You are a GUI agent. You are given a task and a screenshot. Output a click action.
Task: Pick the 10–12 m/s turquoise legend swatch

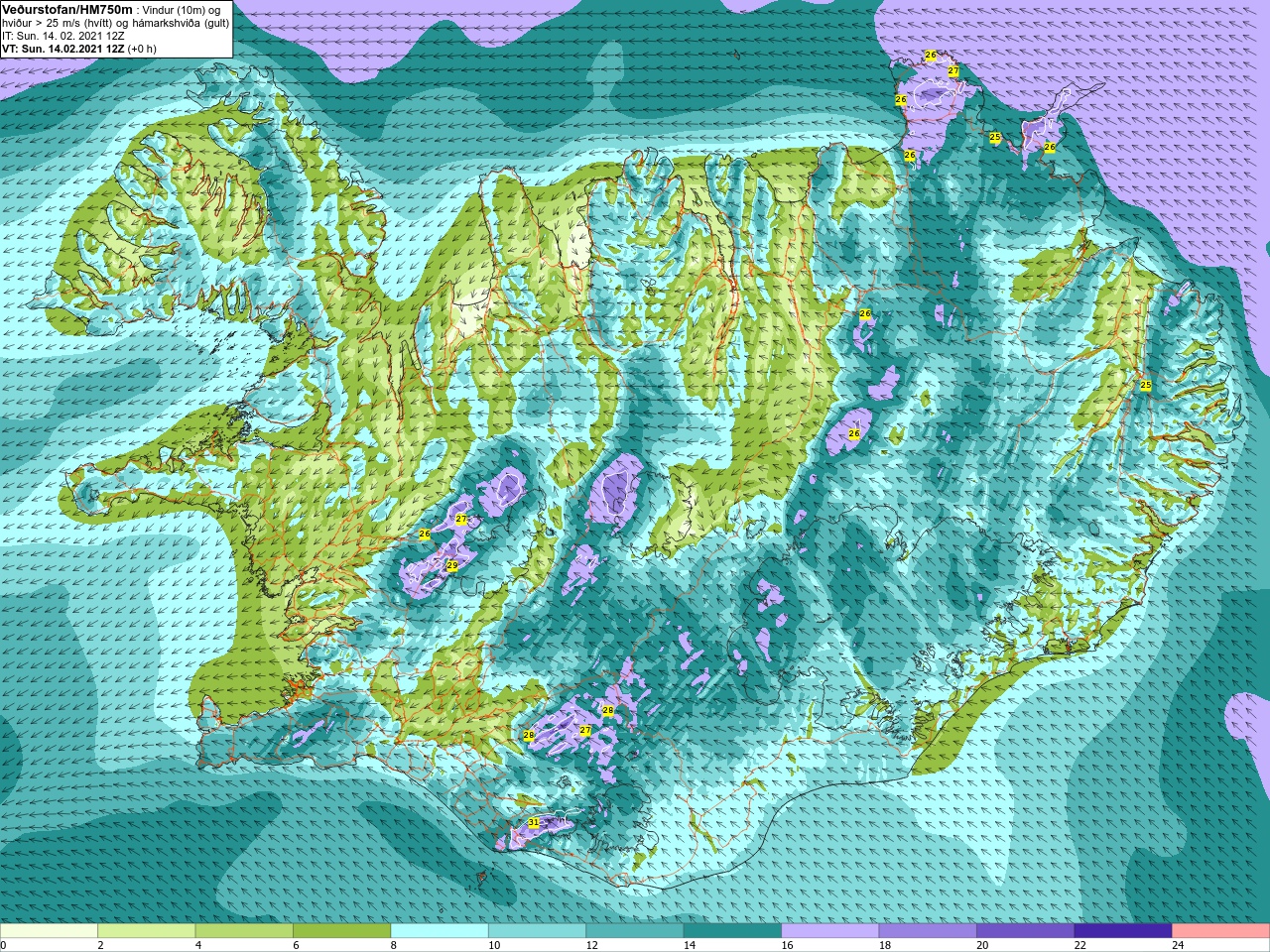[538, 931]
